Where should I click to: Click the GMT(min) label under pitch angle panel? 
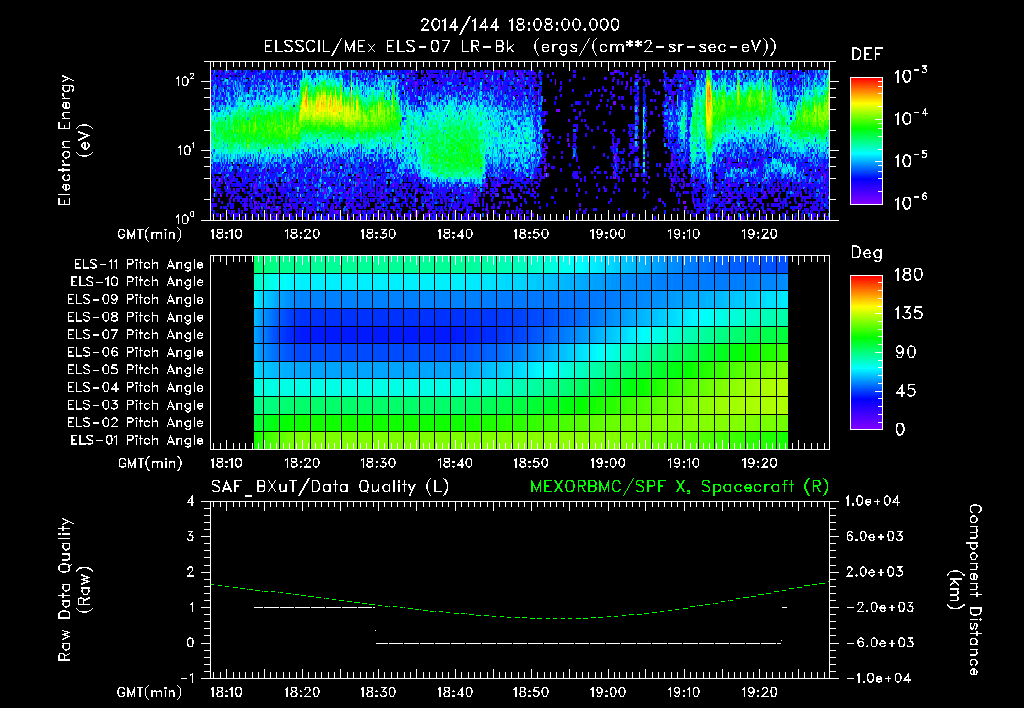150,464
